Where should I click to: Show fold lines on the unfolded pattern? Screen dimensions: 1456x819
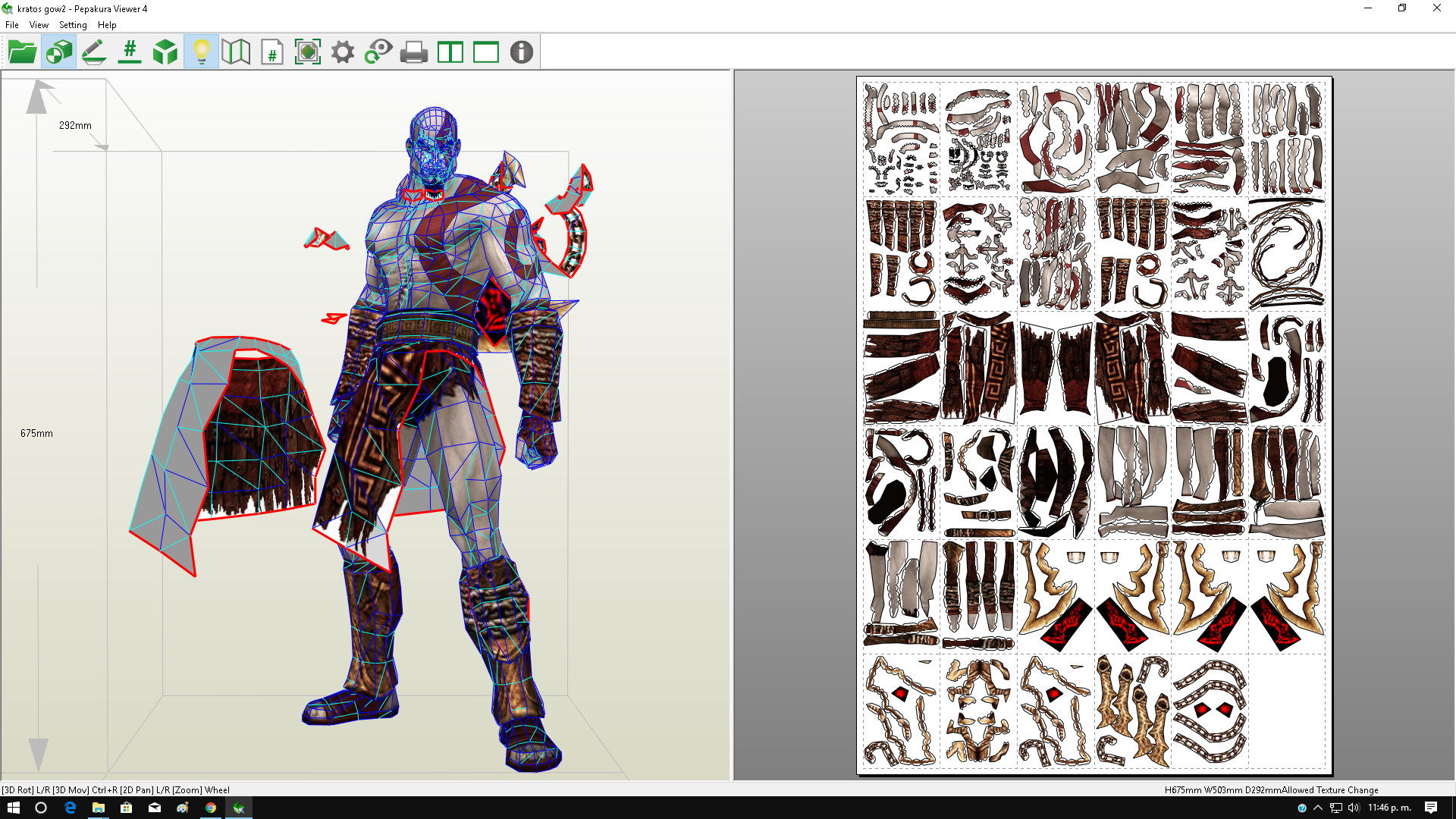coord(236,52)
